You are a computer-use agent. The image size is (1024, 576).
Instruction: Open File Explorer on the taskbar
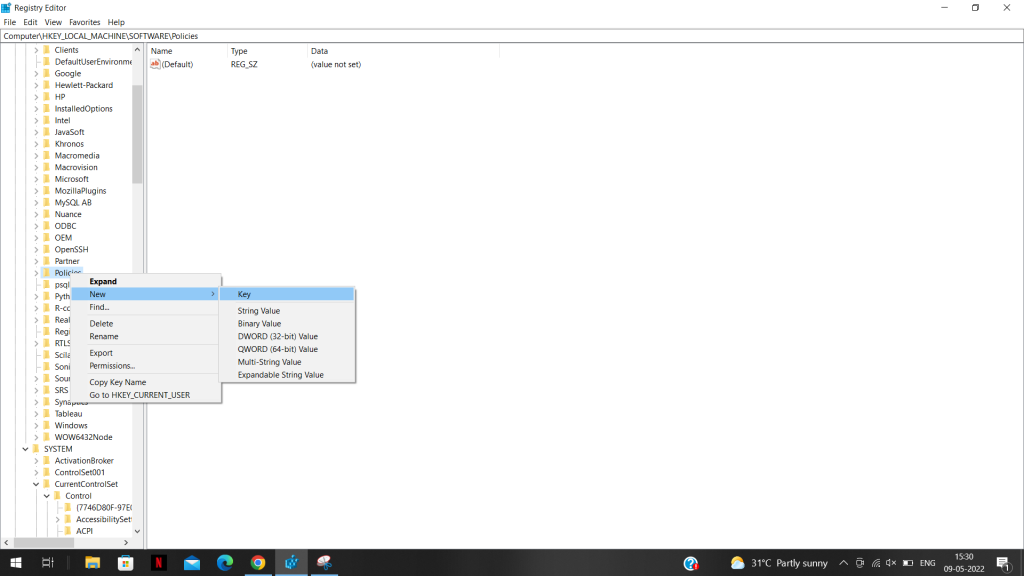[92, 562]
